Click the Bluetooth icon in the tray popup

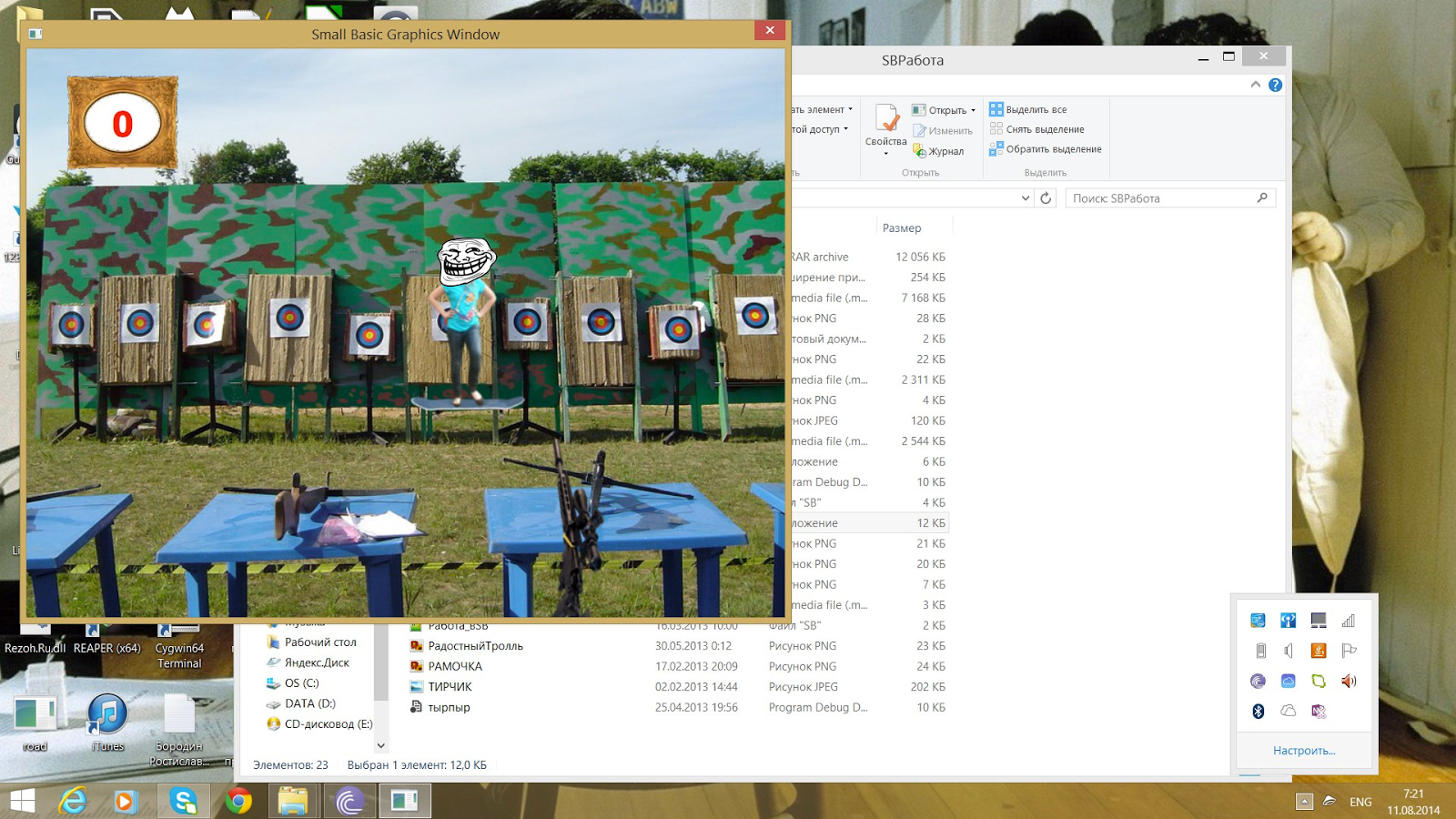coord(1259,711)
